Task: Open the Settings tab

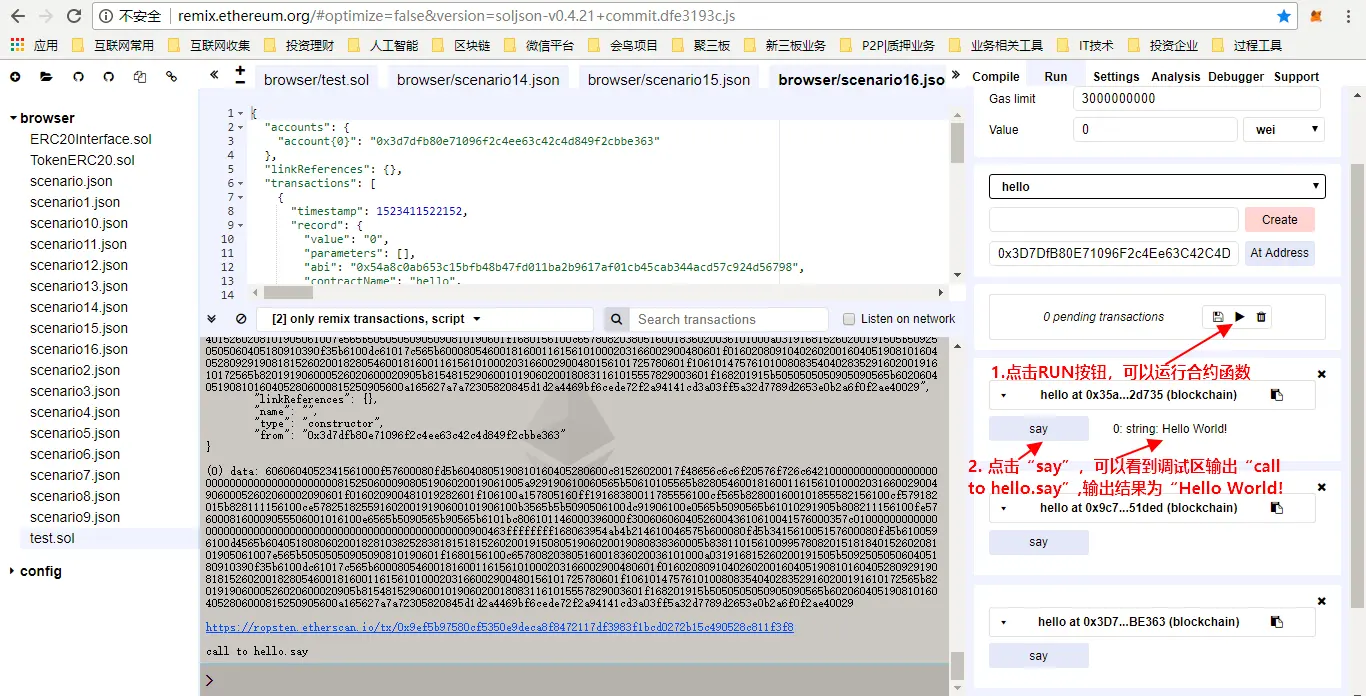Action: [1116, 77]
